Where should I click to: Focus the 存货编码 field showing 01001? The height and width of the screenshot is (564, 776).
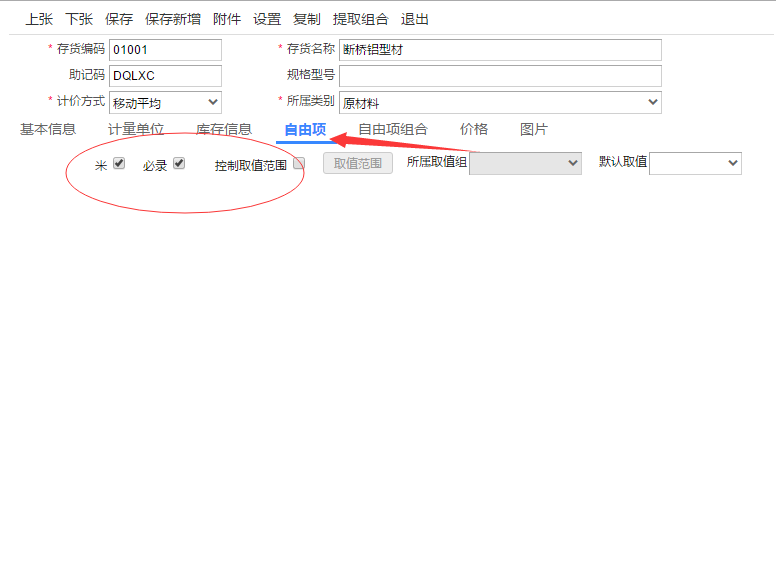tap(165, 50)
